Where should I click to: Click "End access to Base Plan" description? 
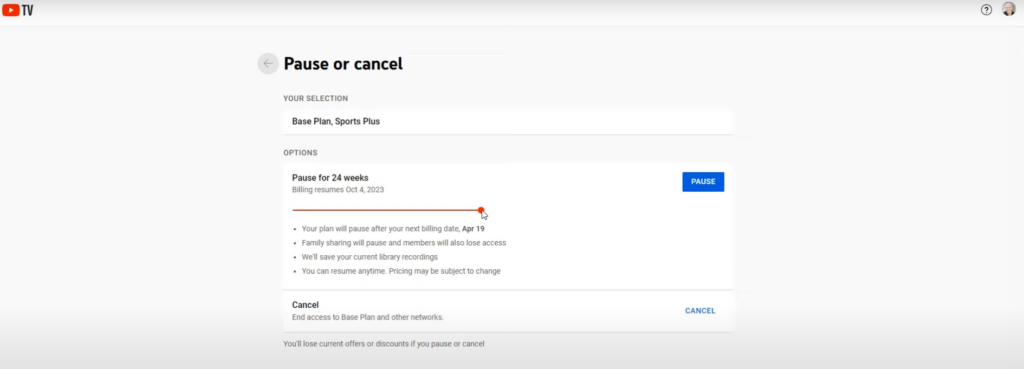368,317
